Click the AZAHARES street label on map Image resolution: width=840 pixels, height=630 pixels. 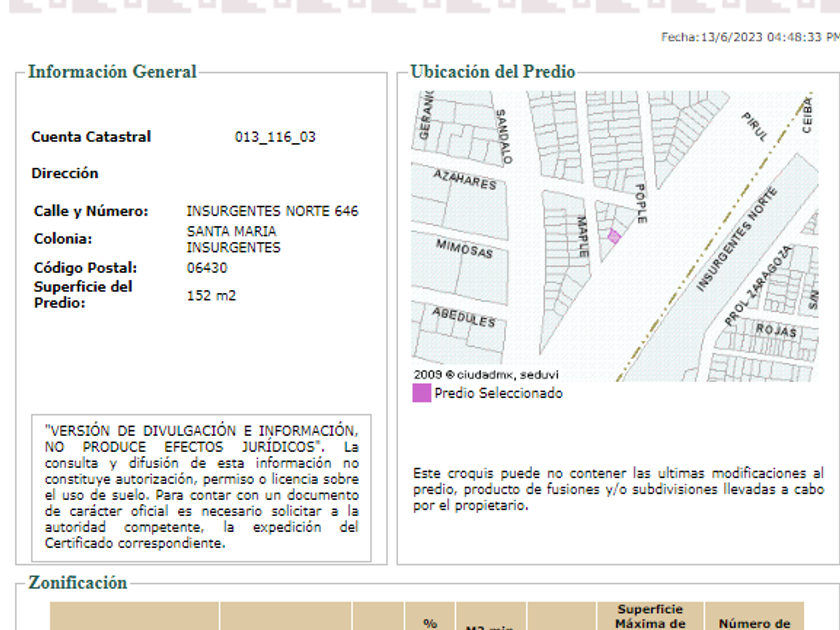(x=465, y=180)
